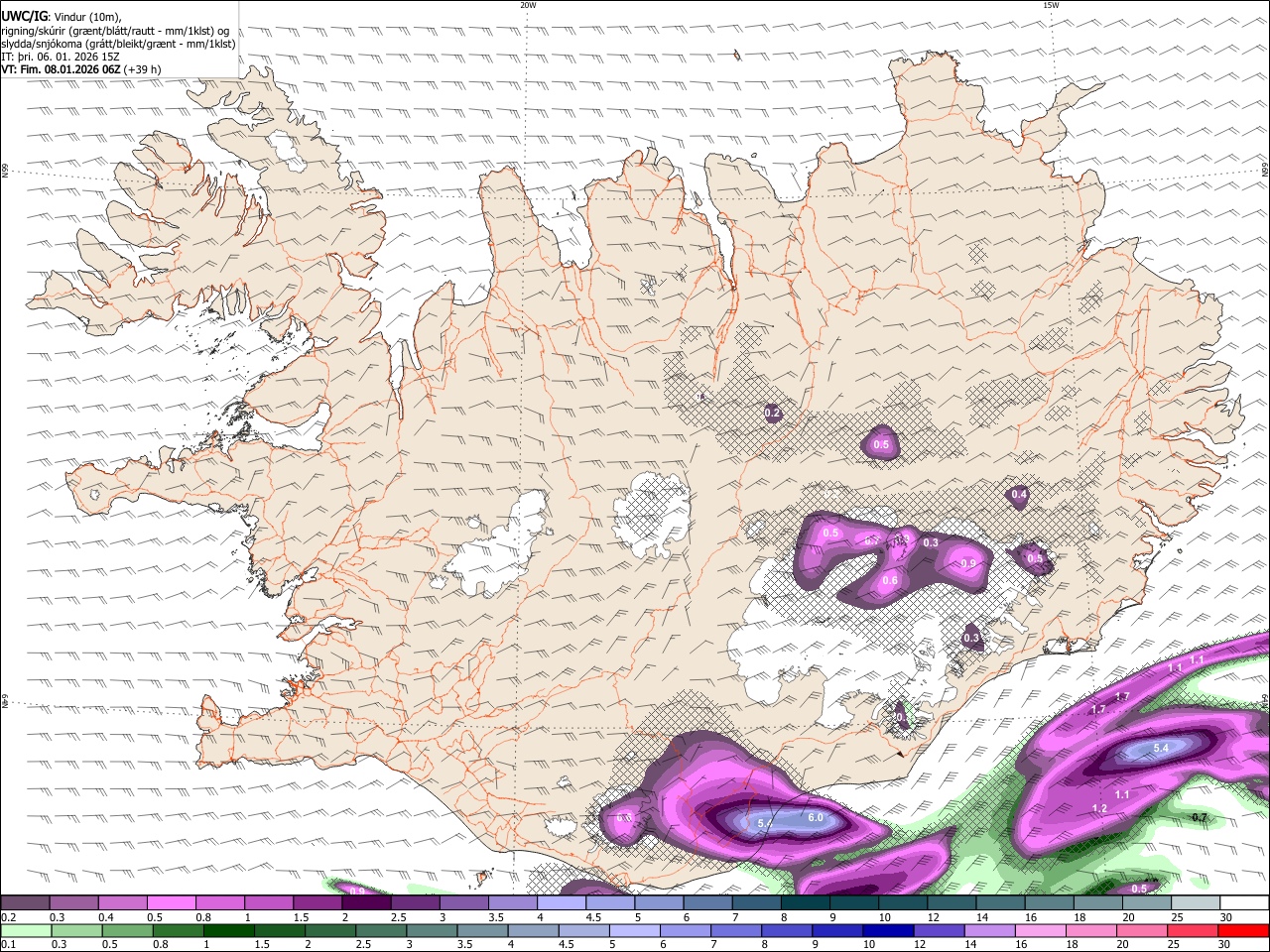This screenshot has width=1270, height=952.
Task: Click the 0.2 value label on the map
Action: (773, 414)
